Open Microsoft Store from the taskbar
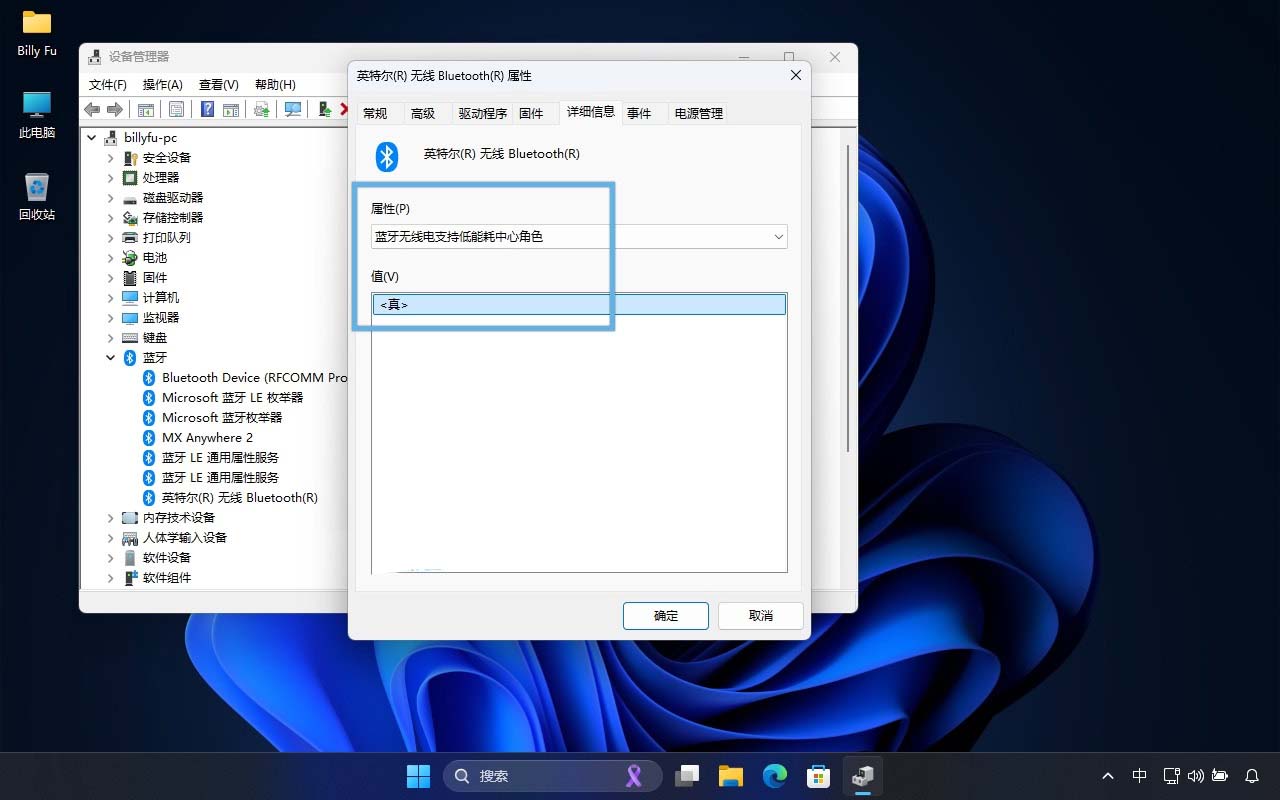The width and height of the screenshot is (1280, 800). pos(819,776)
